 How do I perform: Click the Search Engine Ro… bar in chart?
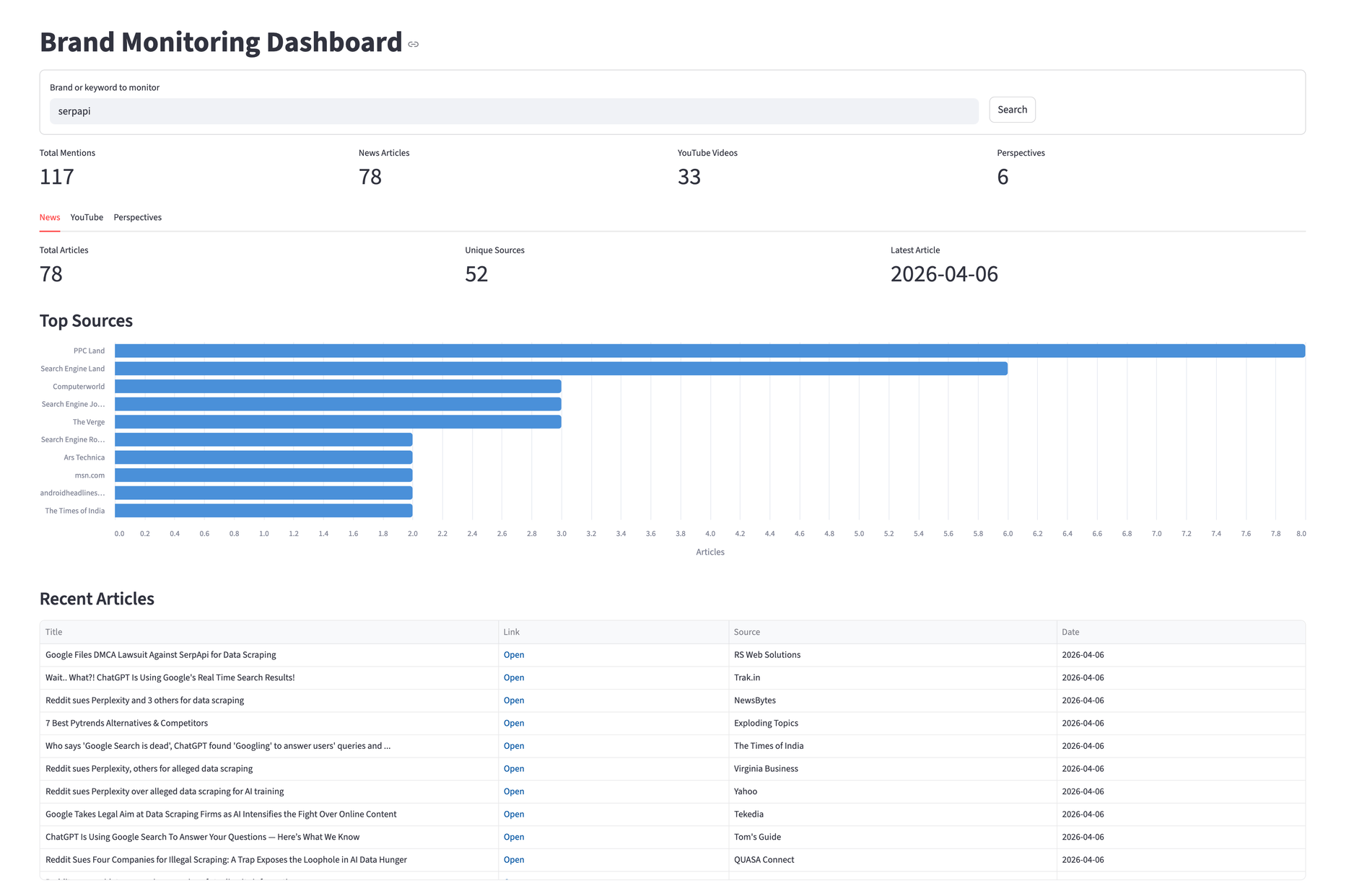pyautogui.click(x=264, y=439)
